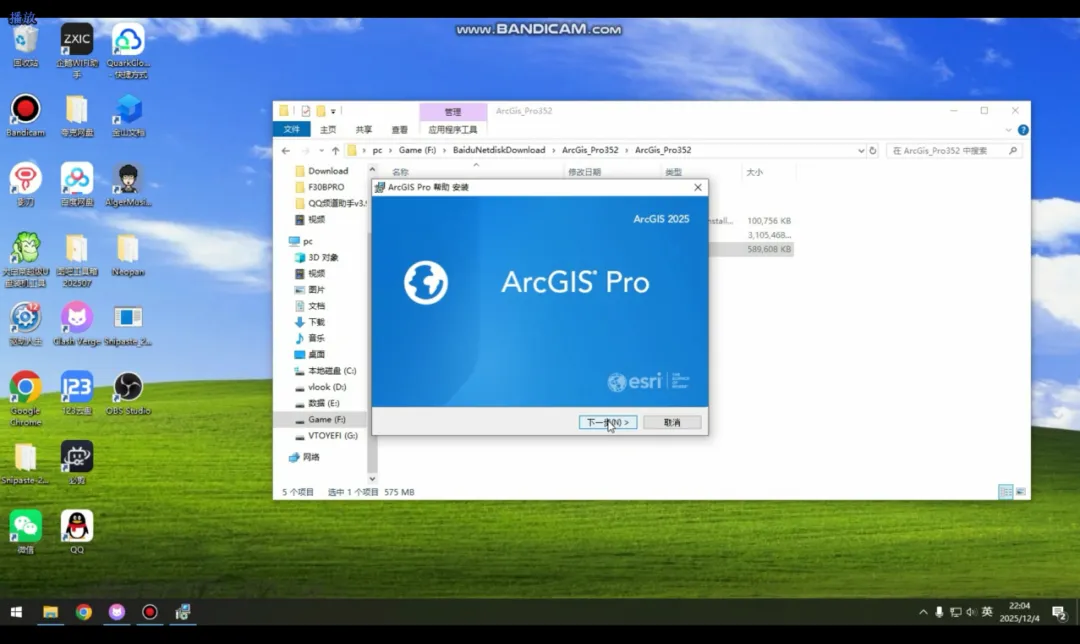
Task: Refresh the Explorer folder view
Action: (x=873, y=150)
